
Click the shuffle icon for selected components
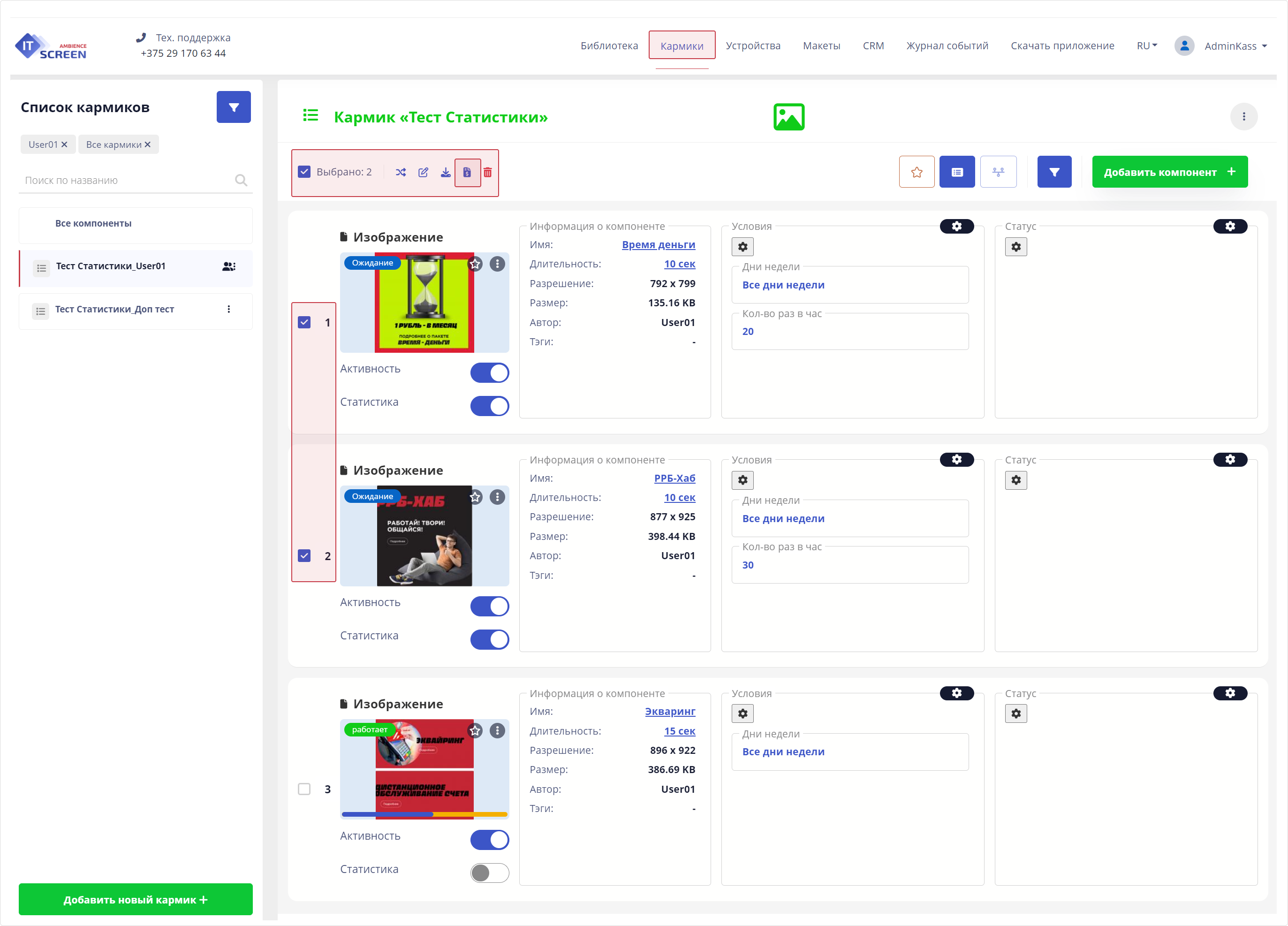click(401, 172)
